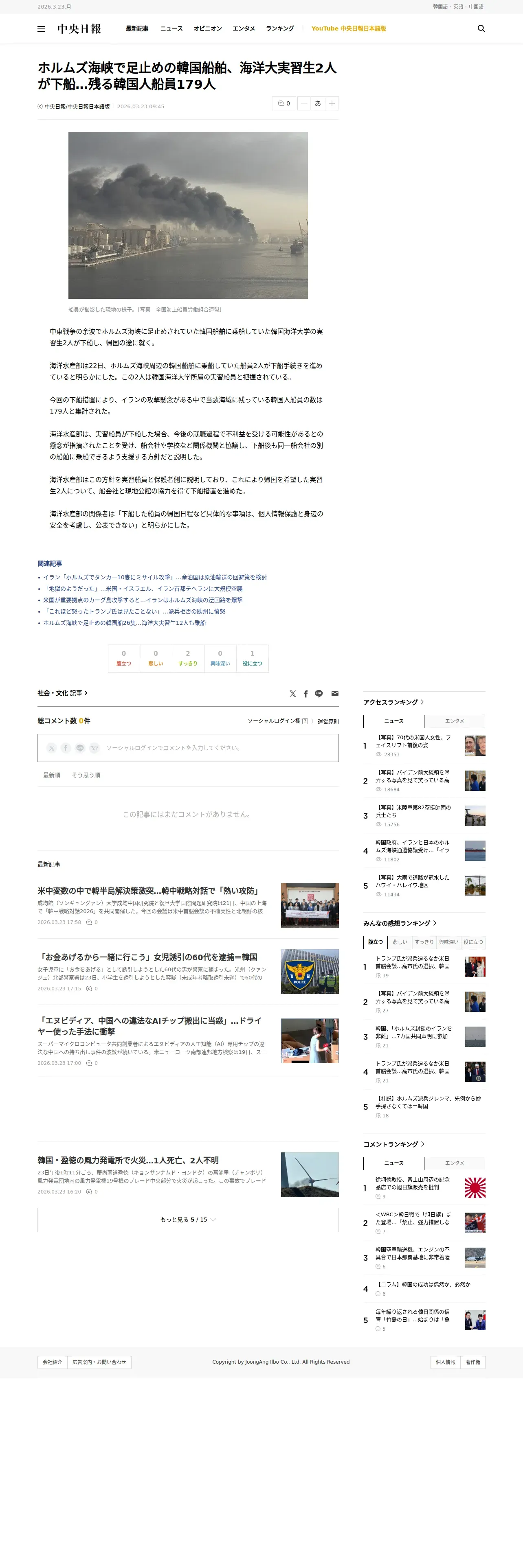The image size is (523, 1568).
Task: Click 広告案内・お問い合わせ footer button
Action: tap(99, 1362)
